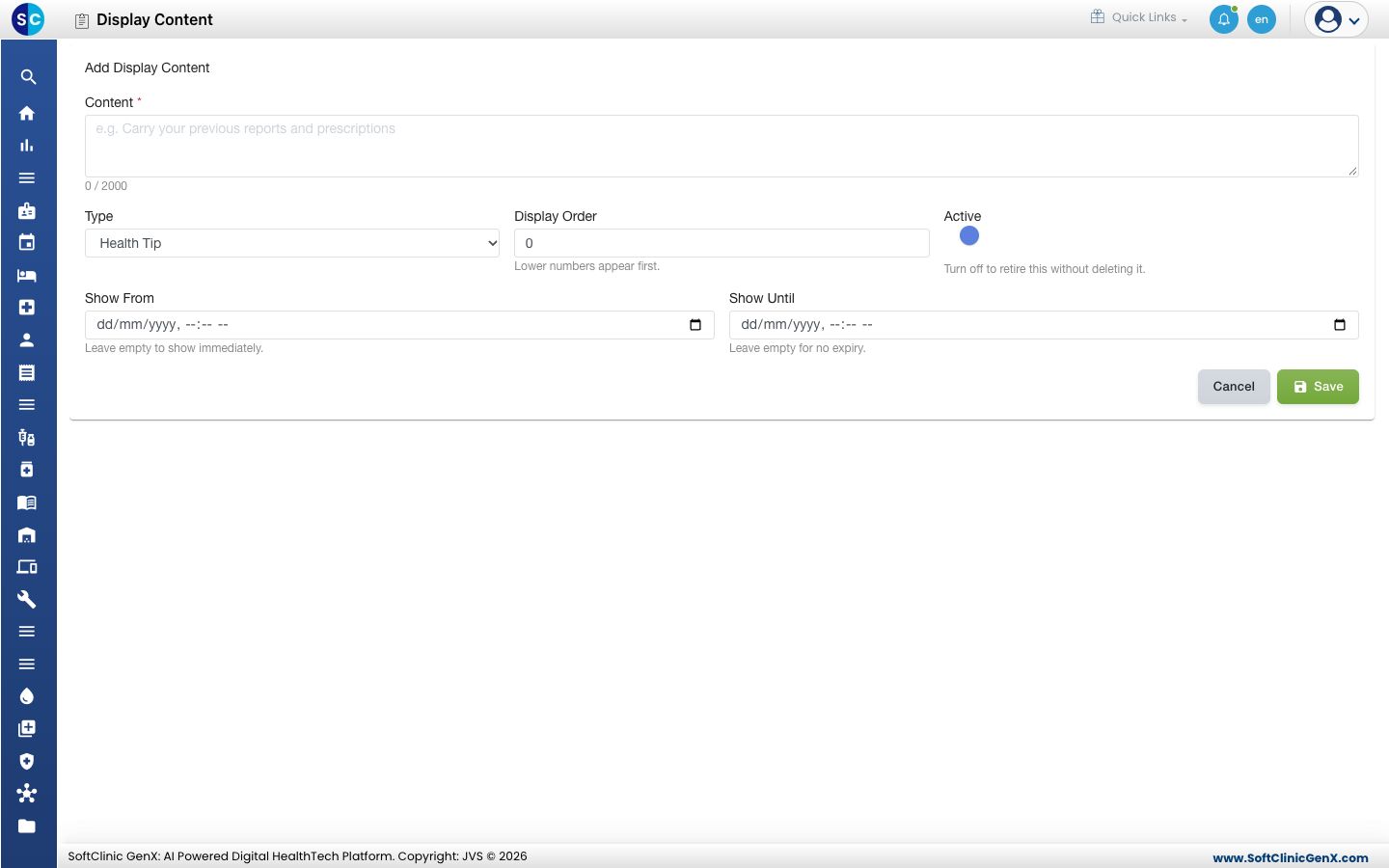This screenshot has width=1389, height=868.
Task: Open the hospital bed sidebar icon
Action: [27, 275]
